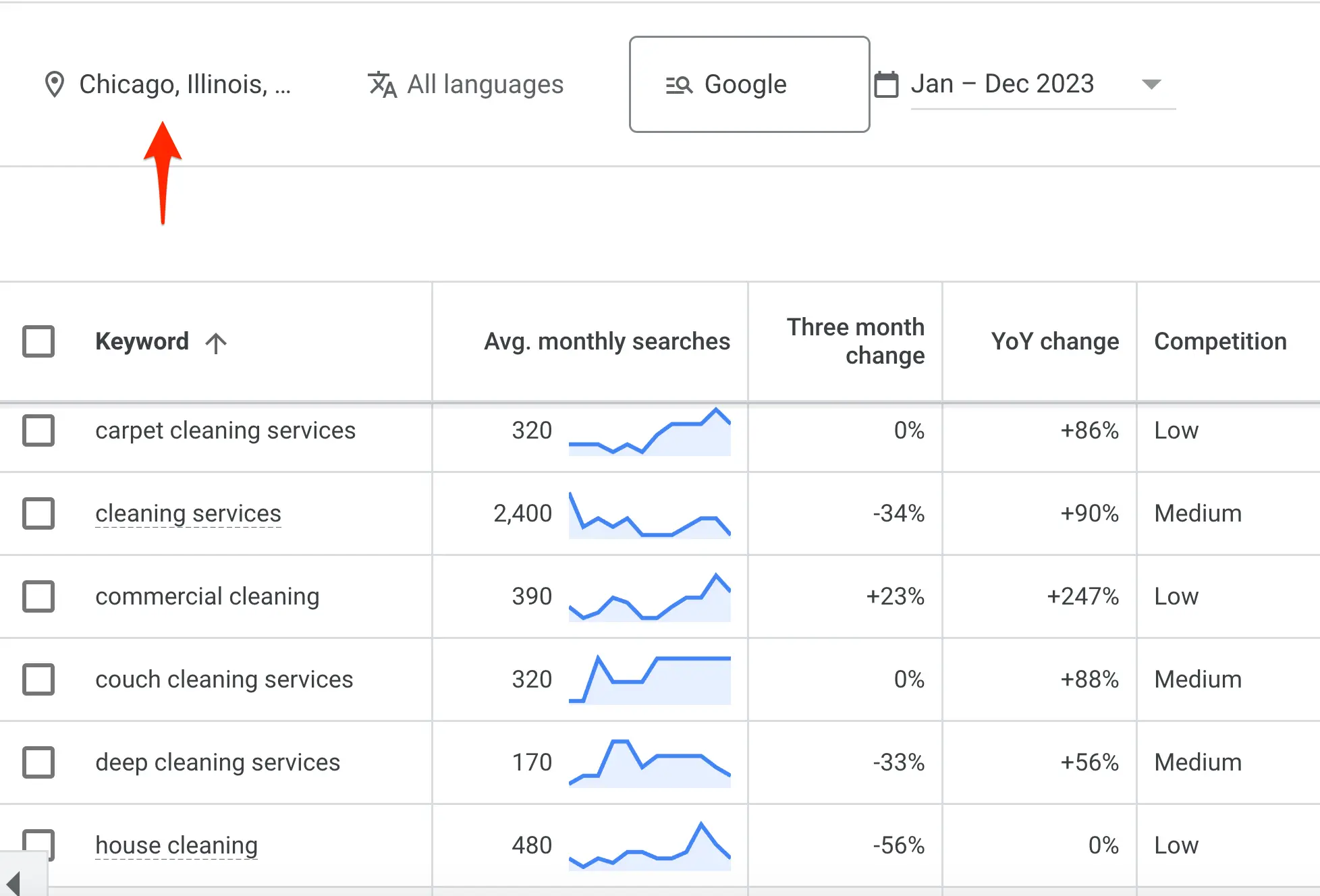The height and width of the screenshot is (896, 1320).
Task: Click the trend sparkline for cleaning services
Action: point(649,515)
